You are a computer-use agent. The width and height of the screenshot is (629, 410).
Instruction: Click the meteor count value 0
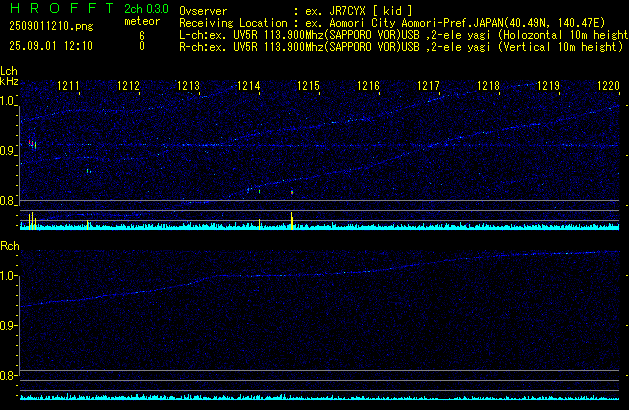tap(142, 46)
